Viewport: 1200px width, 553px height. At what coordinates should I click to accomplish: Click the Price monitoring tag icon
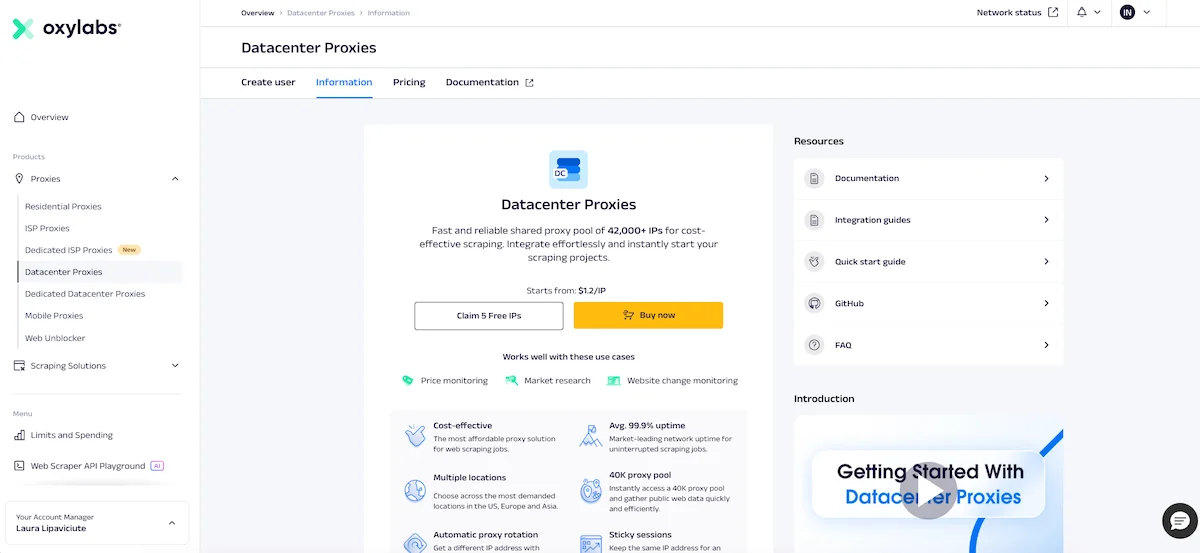[x=407, y=380]
